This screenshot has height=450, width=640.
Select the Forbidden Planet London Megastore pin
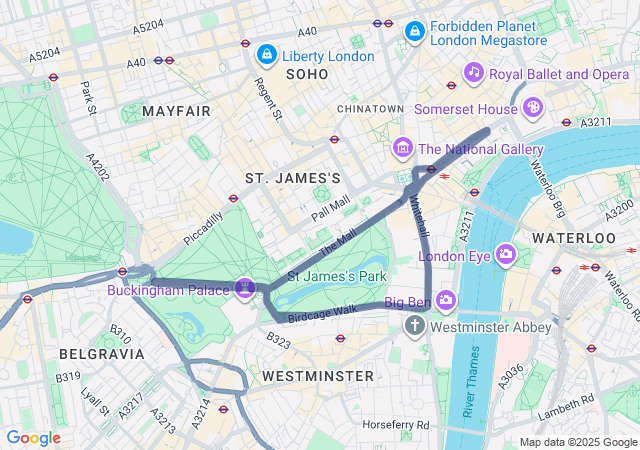click(415, 32)
